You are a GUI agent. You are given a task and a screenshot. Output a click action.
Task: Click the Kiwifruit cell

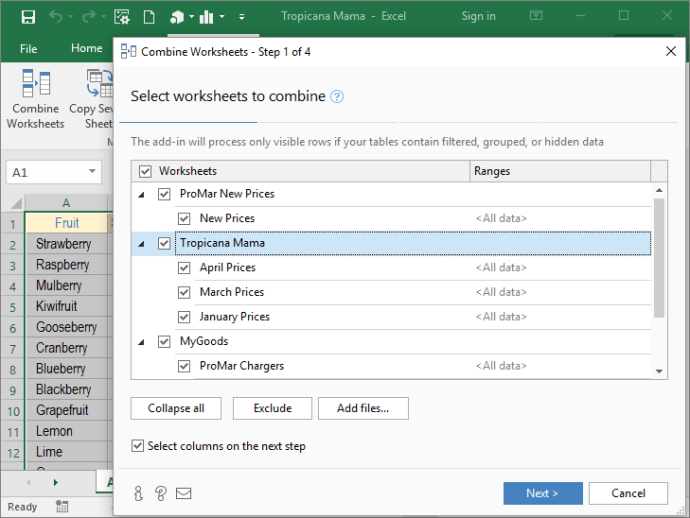[66, 306]
